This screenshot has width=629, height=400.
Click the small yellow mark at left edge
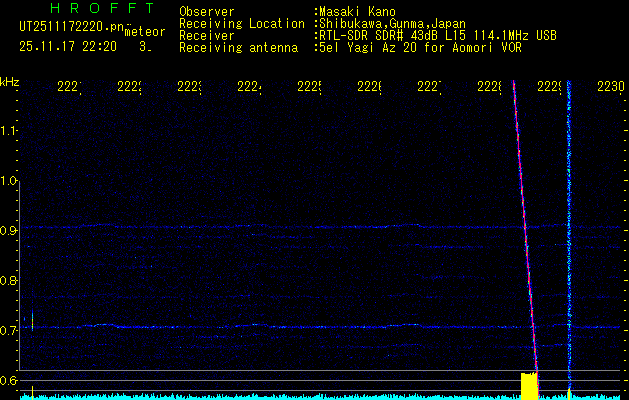pos(32,320)
